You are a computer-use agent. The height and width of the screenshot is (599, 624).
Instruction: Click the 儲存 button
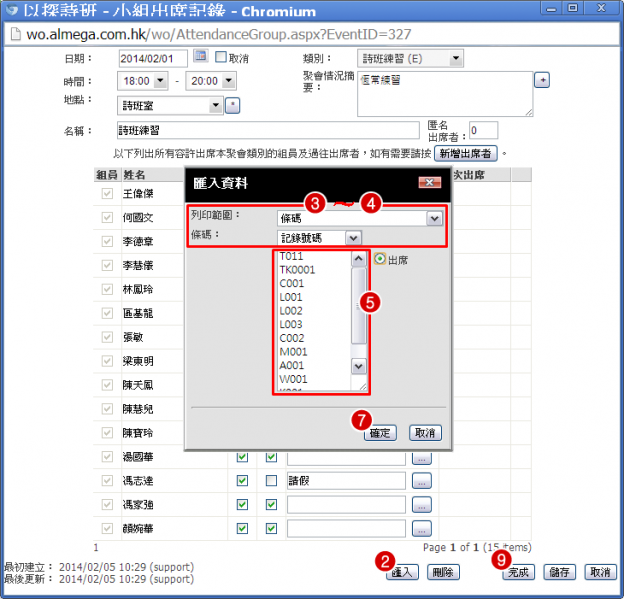click(x=559, y=572)
